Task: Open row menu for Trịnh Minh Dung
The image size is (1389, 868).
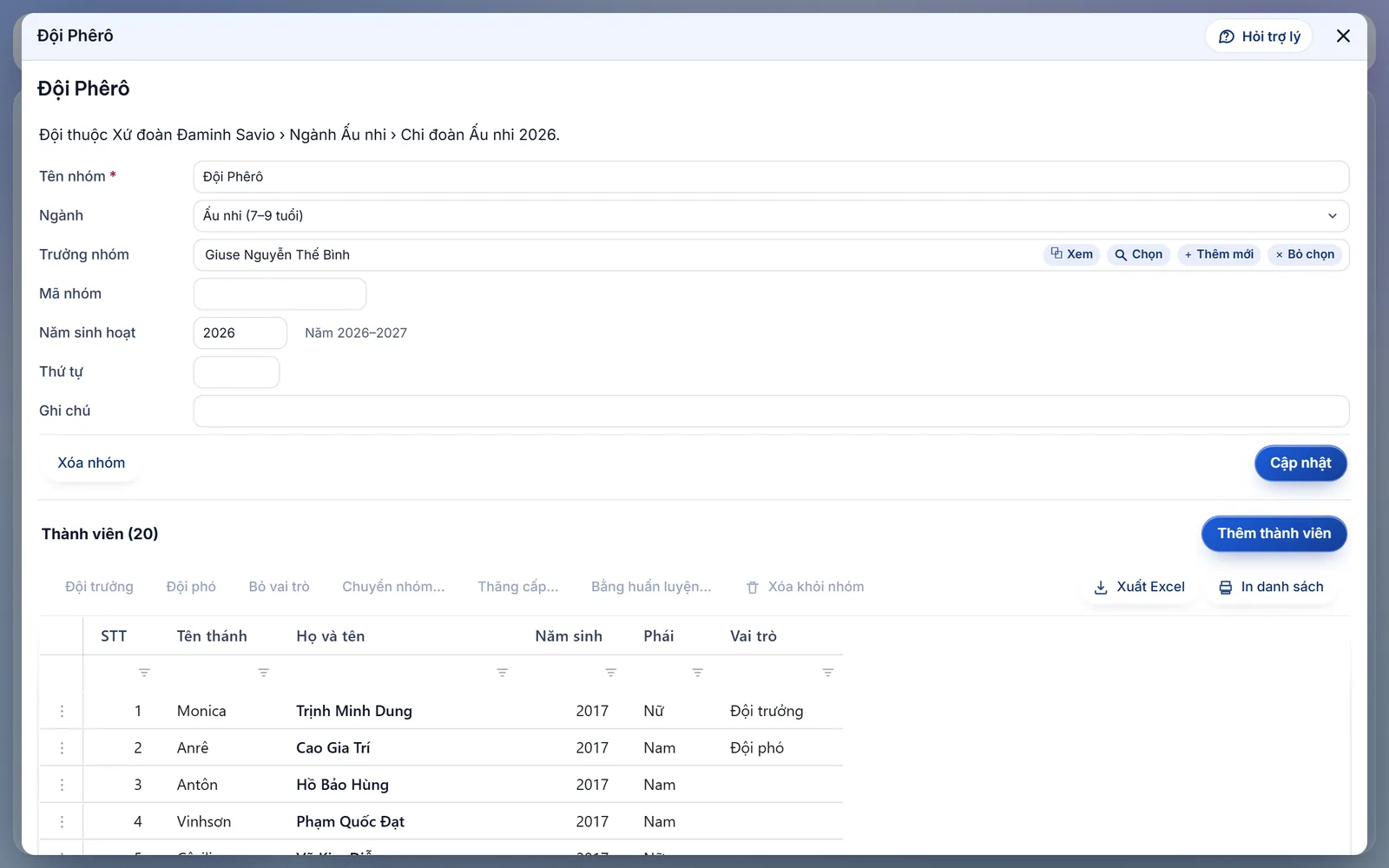Action: [62, 711]
